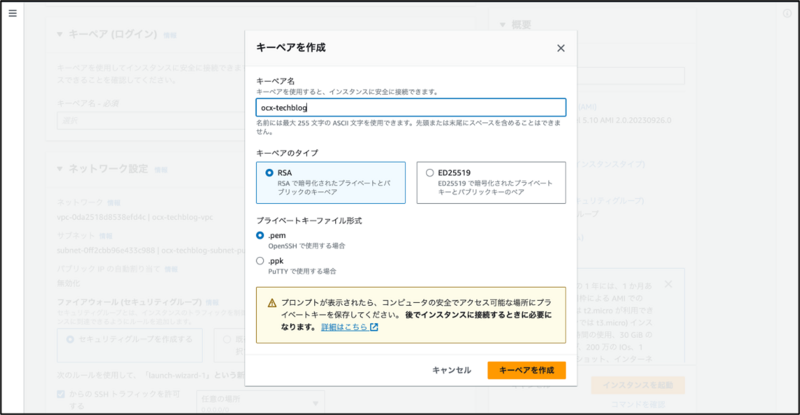Click the external link icon beside 詳細はこちら
Viewport: 800px width, 415px height.
pyautogui.click(x=374, y=327)
